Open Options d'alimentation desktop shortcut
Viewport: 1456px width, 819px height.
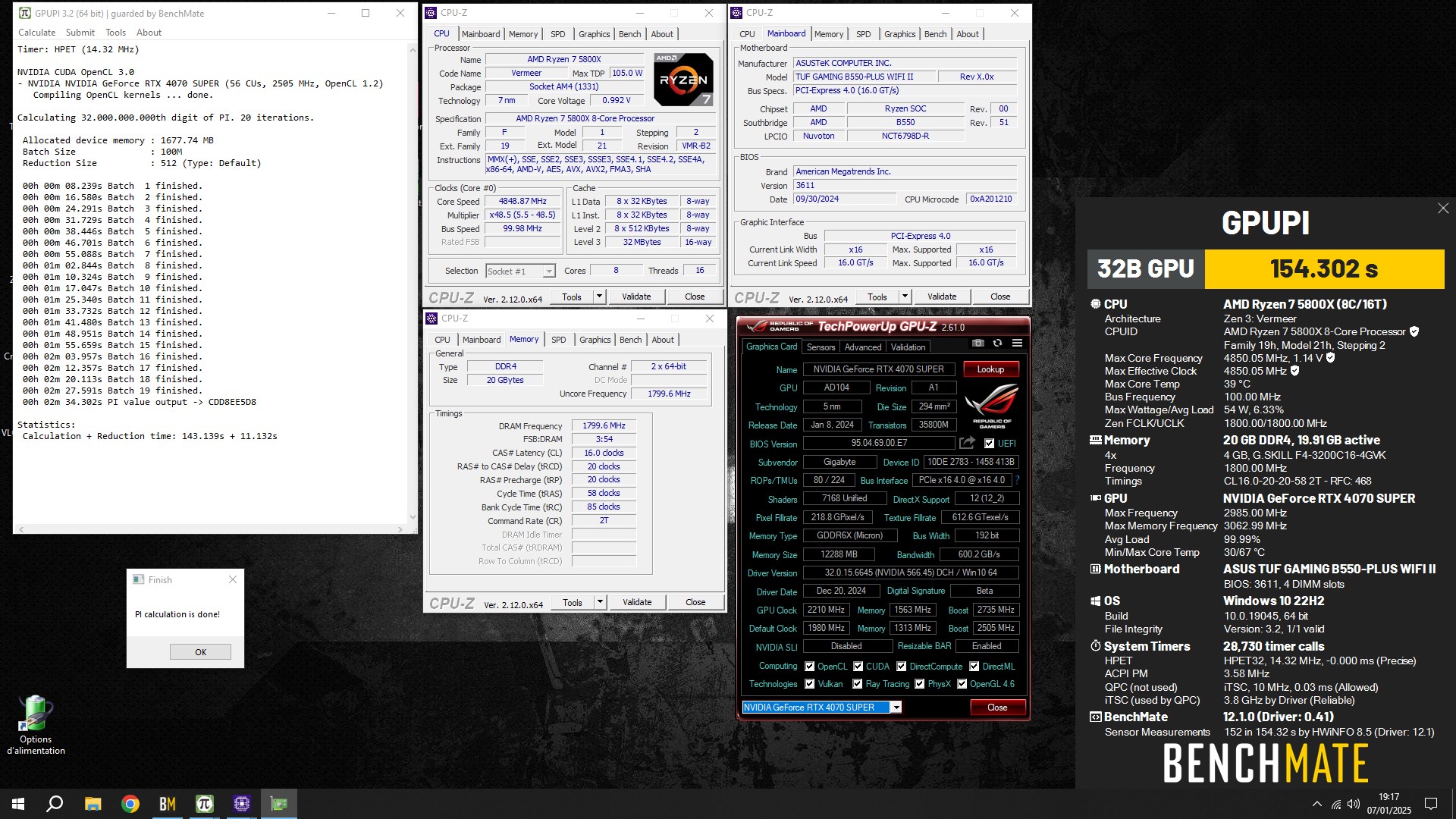[x=36, y=726]
